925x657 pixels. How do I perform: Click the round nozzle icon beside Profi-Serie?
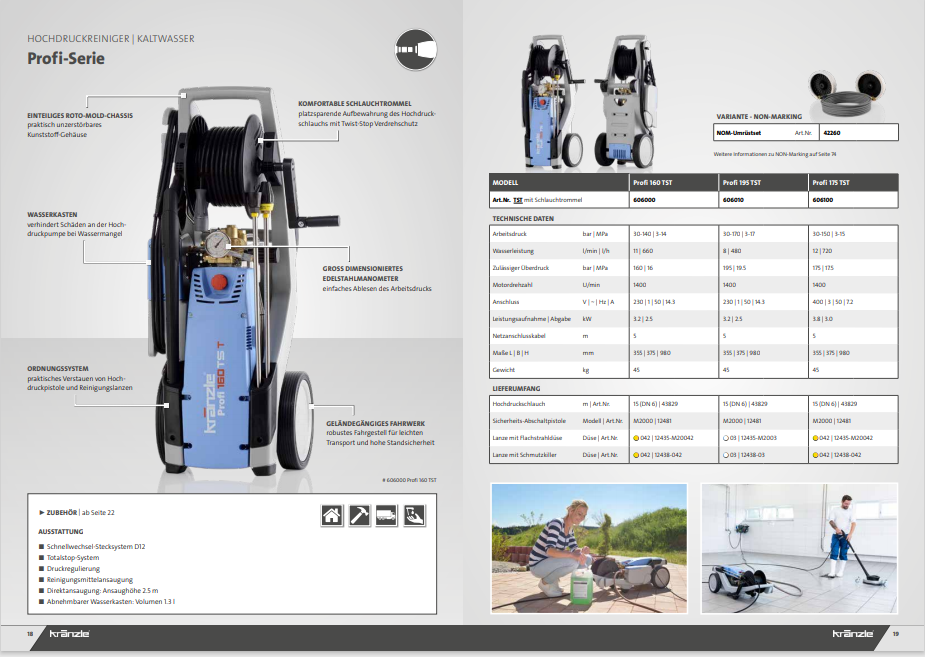pos(416,50)
